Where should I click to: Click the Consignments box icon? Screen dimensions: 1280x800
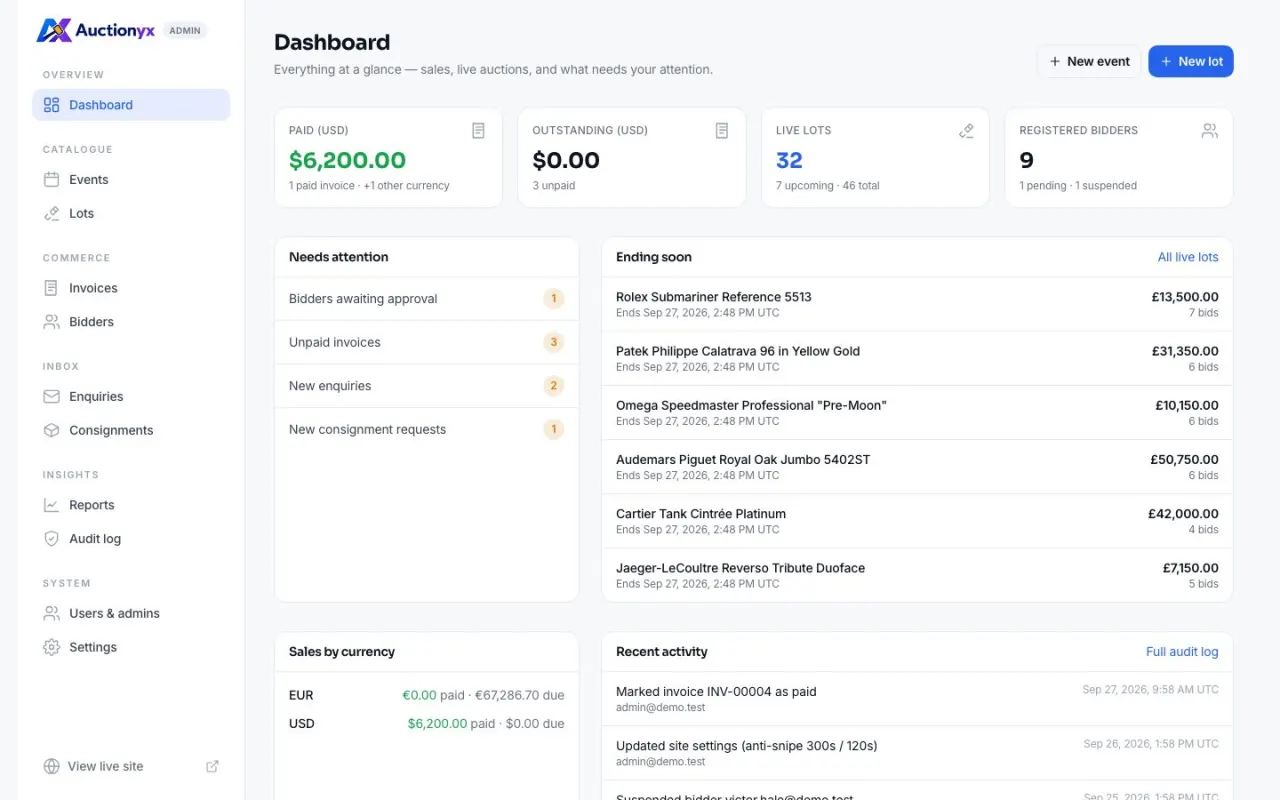coord(51,431)
